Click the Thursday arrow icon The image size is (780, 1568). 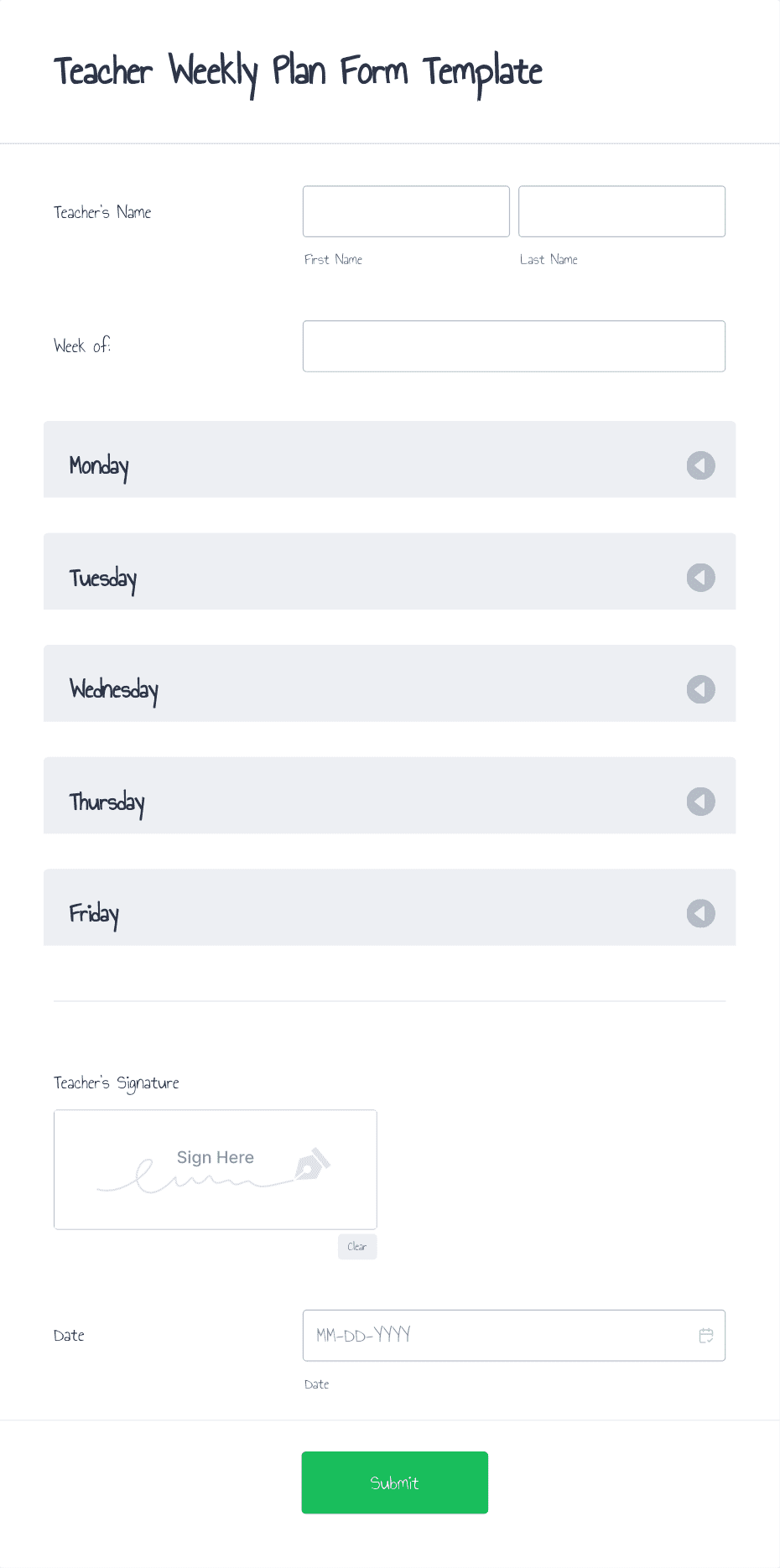[x=700, y=802]
